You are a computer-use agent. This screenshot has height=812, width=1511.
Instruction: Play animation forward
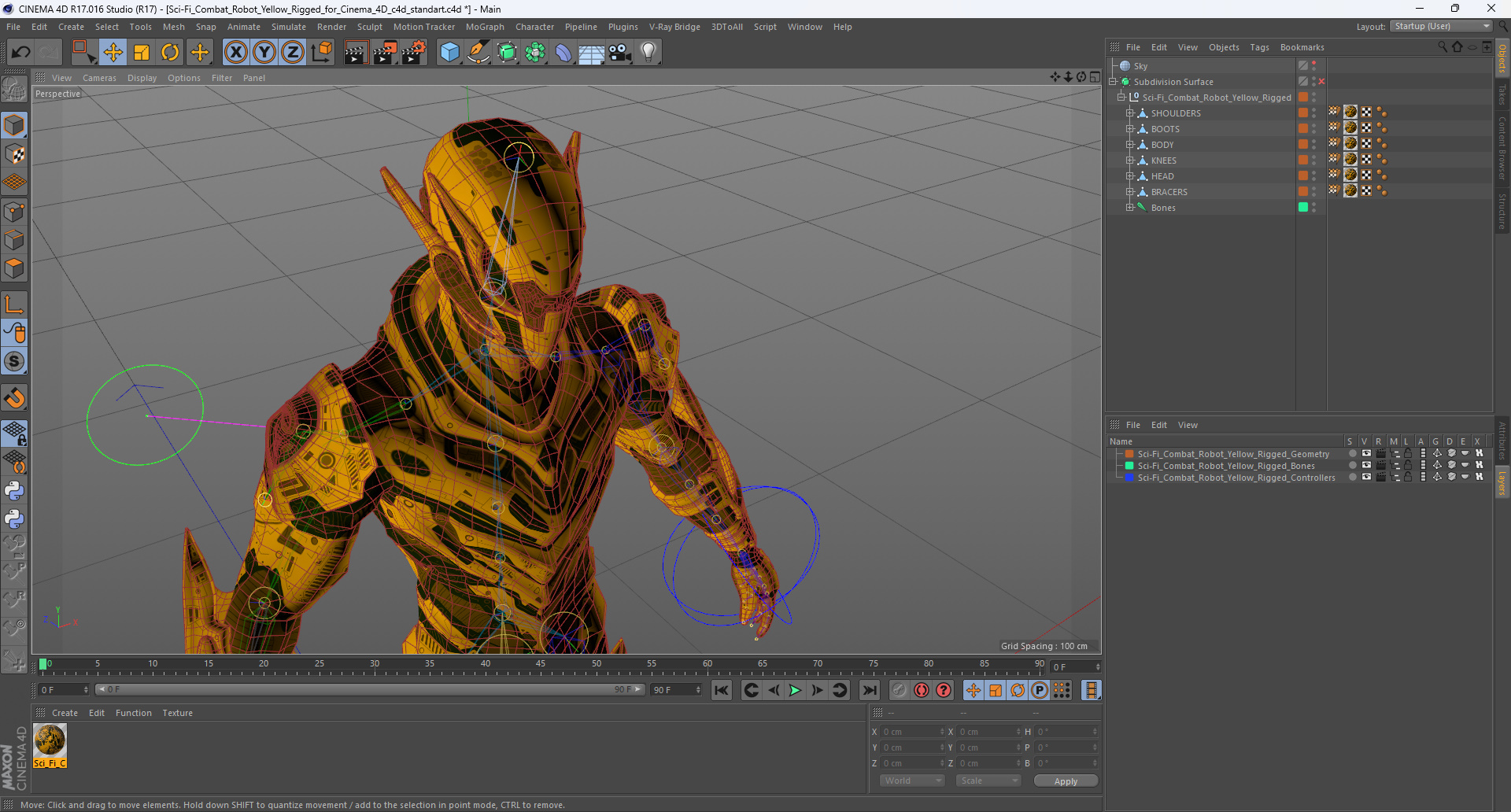(795, 690)
